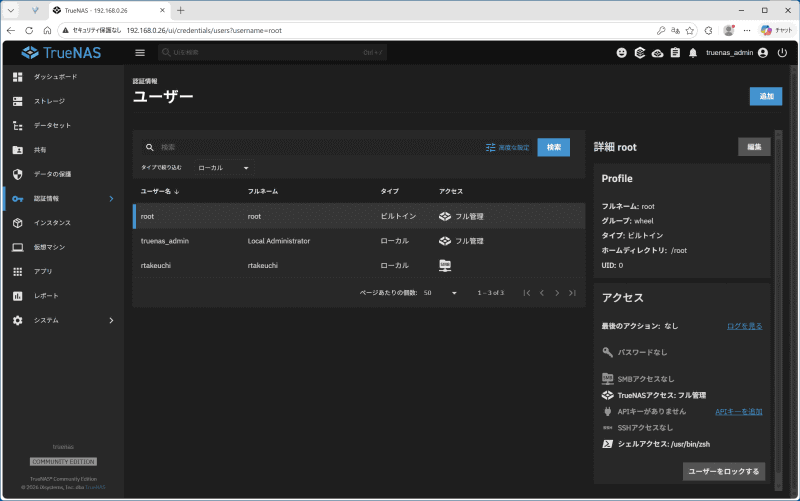Click ユーザーをロックする button
Viewport: 800px width, 501px height.
click(x=723, y=471)
